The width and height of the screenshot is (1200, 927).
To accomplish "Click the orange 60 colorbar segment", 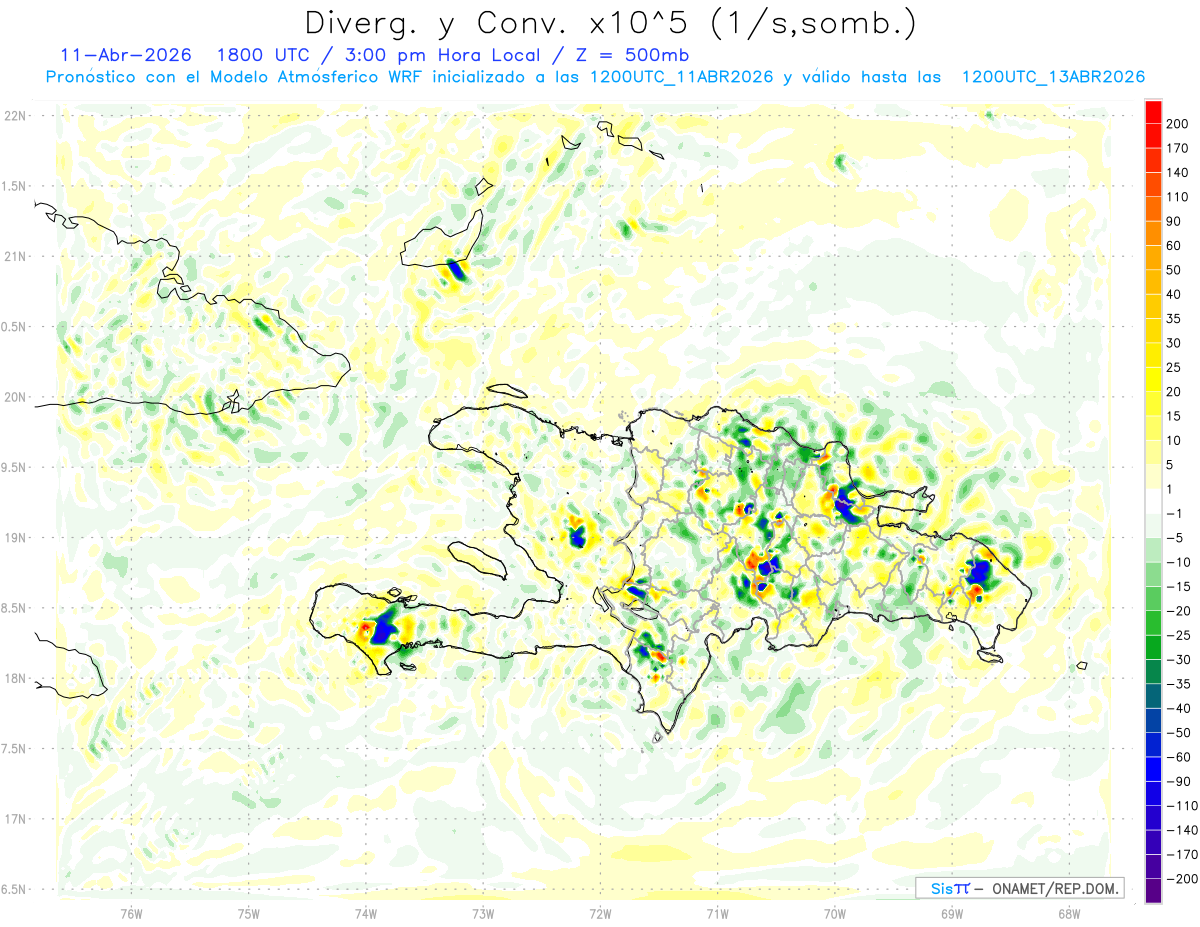I will tap(1153, 233).
